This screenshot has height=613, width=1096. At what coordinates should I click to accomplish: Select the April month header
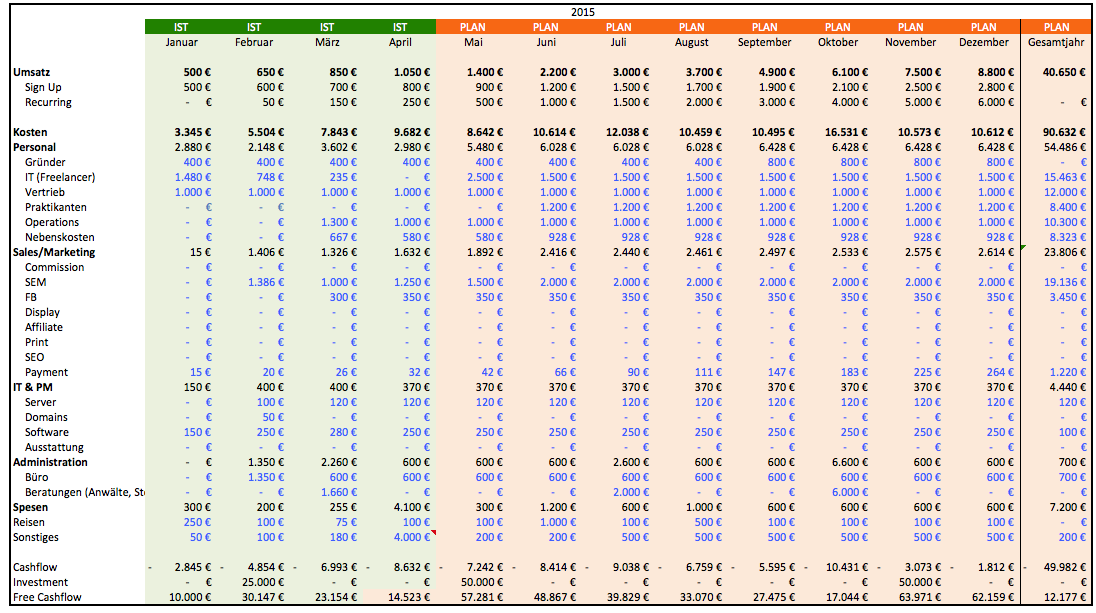pyautogui.click(x=400, y=42)
